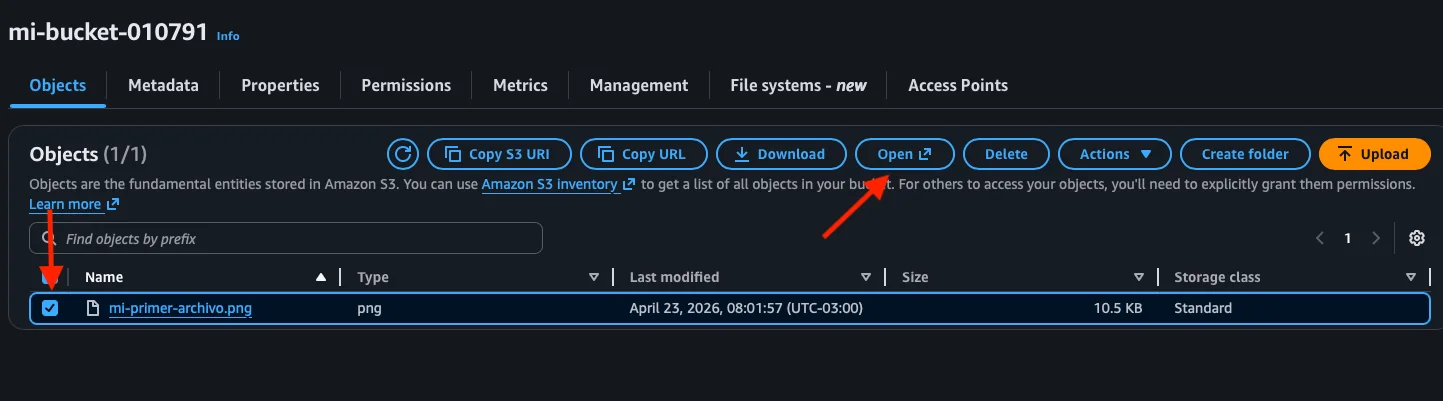Image resolution: width=1443 pixels, height=401 pixels.
Task: Click the Standard storage class cell
Action: click(x=1203, y=308)
